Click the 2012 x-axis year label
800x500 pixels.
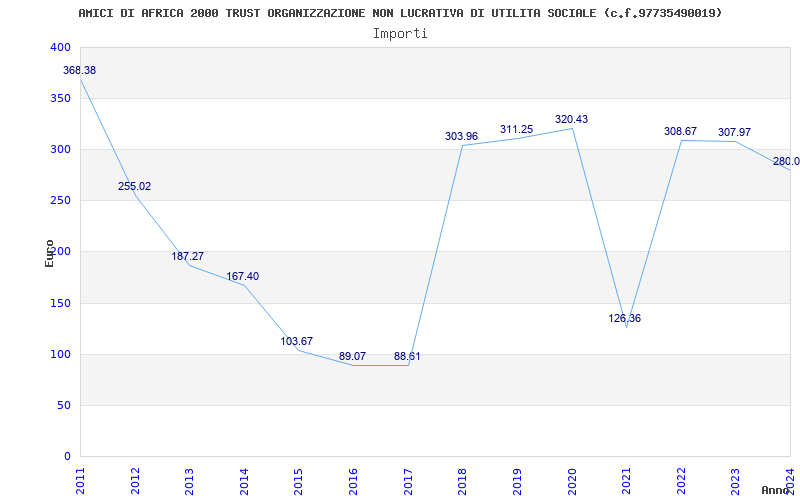pyautogui.click(x=135, y=481)
